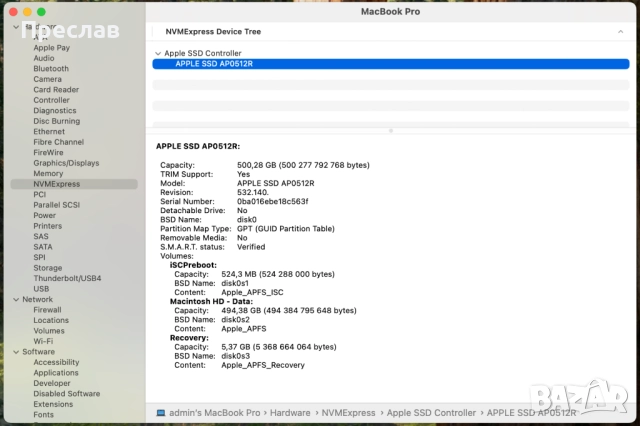Screen dimensions: 640x426
Task: Select Locations under Network
Action: [x=51, y=320]
